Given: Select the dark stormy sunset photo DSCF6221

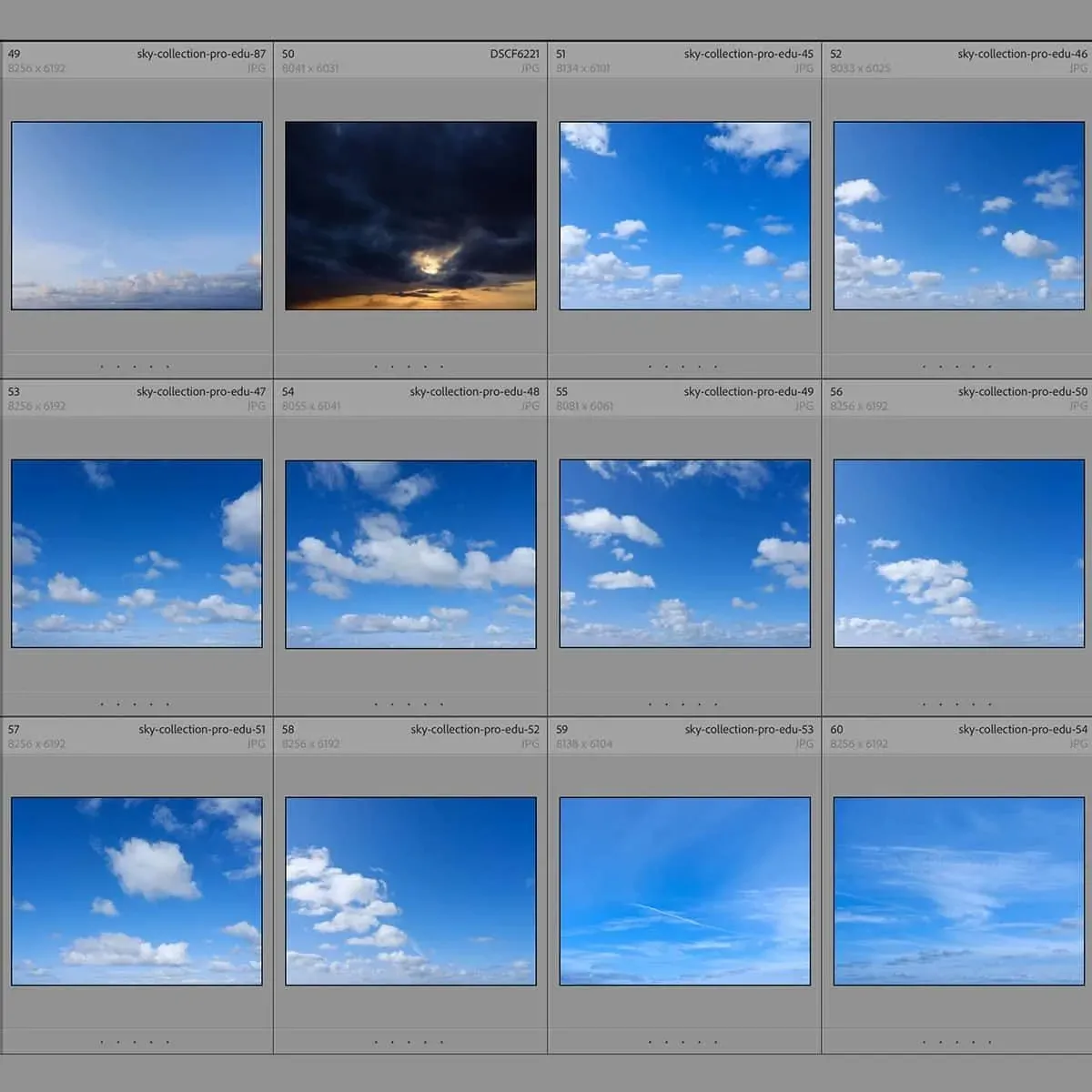Looking at the screenshot, I should pyautogui.click(x=410, y=216).
